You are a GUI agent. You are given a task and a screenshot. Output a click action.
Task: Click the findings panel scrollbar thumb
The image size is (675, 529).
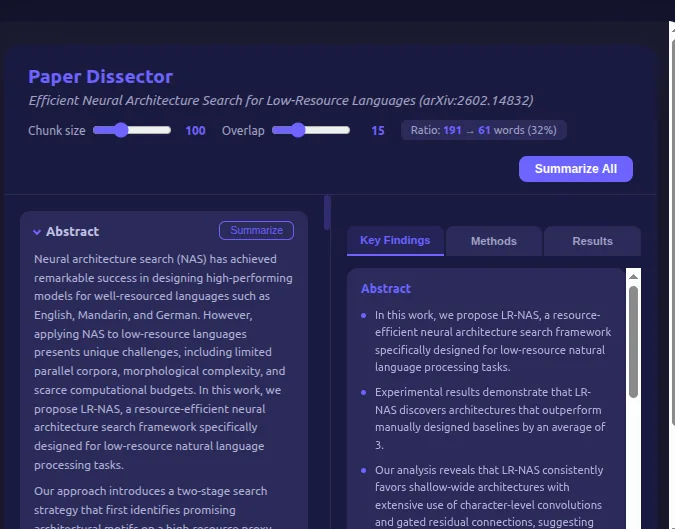click(633, 342)
